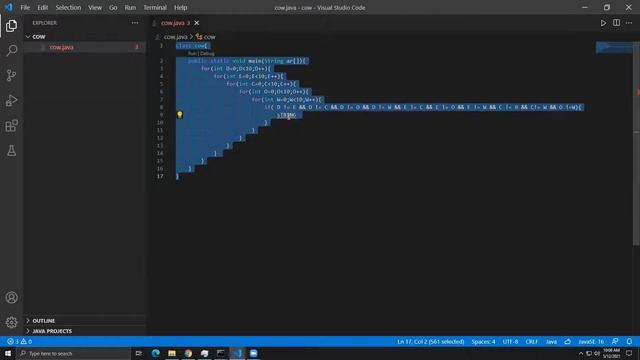Open Microsoft Edge from the taskbar
Screen dimensions: 640x360
tap(156, 353)
